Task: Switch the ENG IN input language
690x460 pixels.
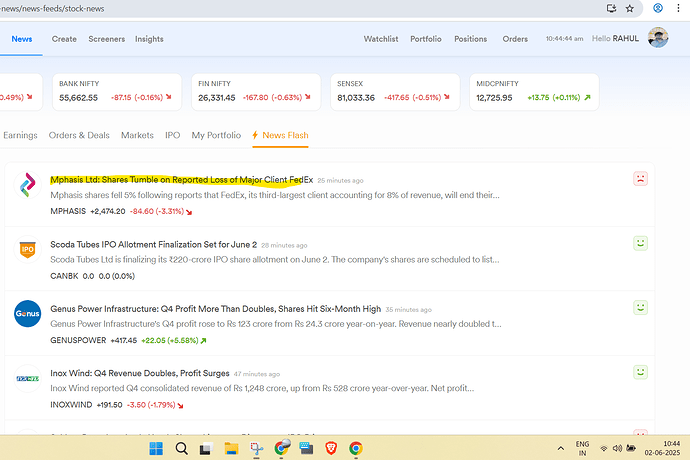Action: coord(582,449)
